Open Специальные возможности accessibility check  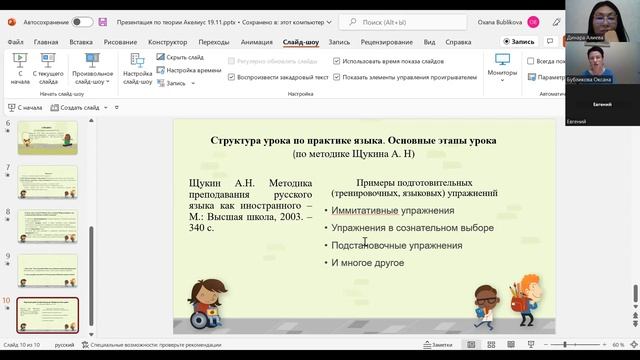coord(152,345)
